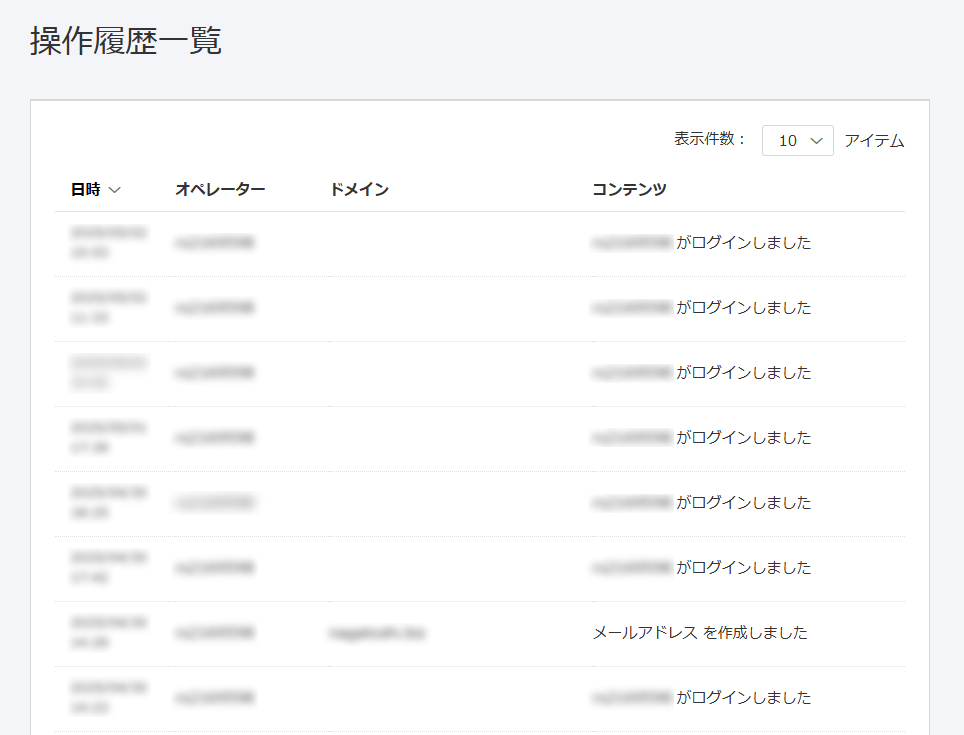Click the 表示件数 label
Screen dimensions: 964x735
point(709,140)
